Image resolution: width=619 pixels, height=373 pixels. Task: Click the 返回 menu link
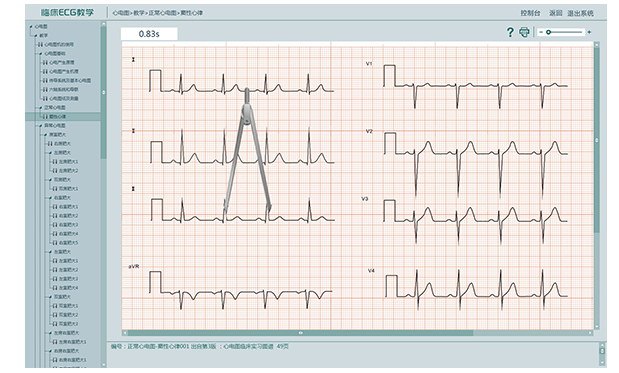[555, 13]
